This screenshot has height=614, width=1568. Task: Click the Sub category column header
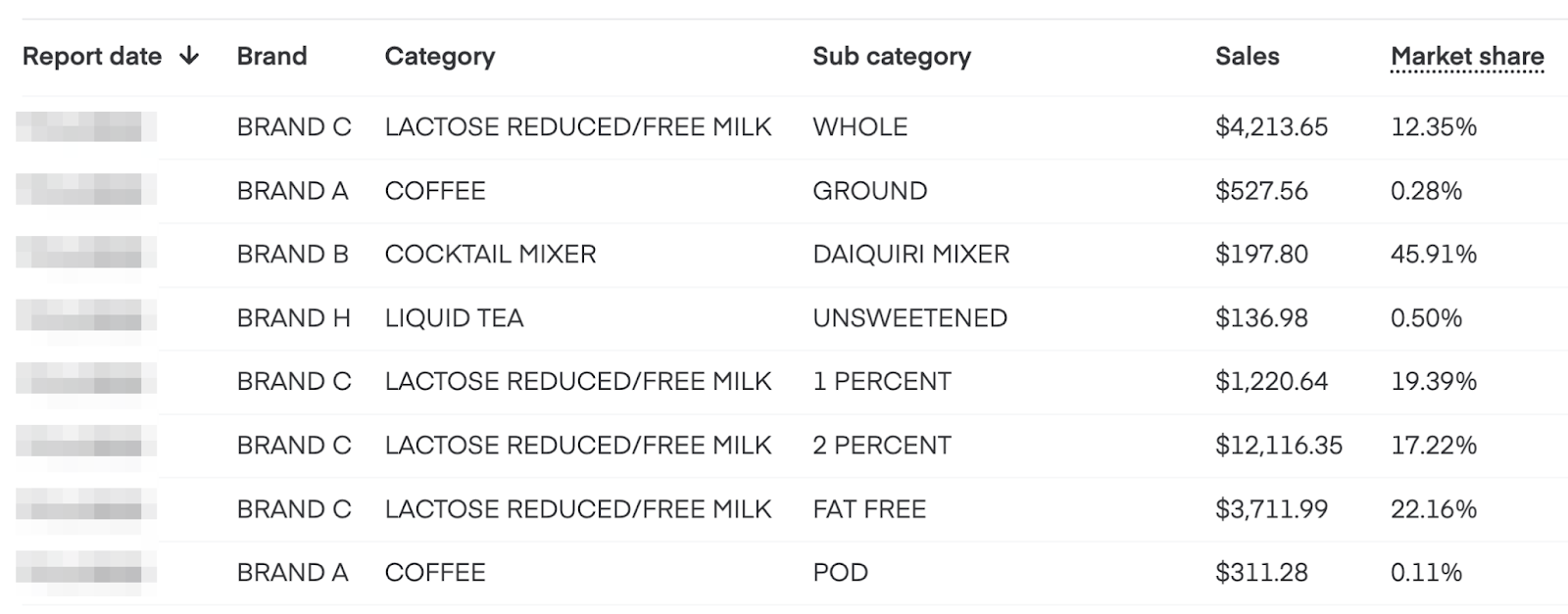(892, 56)
